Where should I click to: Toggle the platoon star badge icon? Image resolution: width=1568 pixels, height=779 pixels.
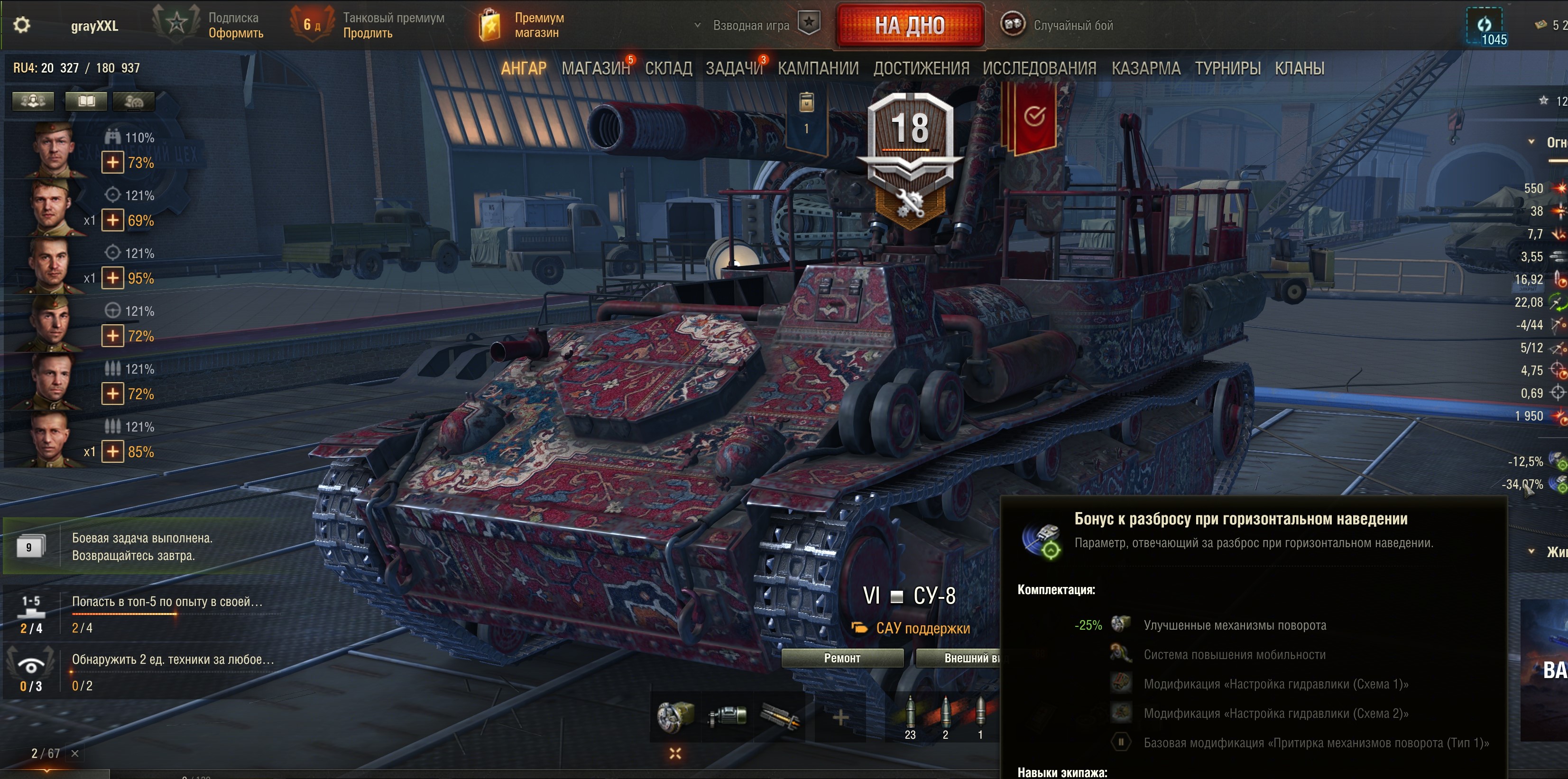(808, 24)
